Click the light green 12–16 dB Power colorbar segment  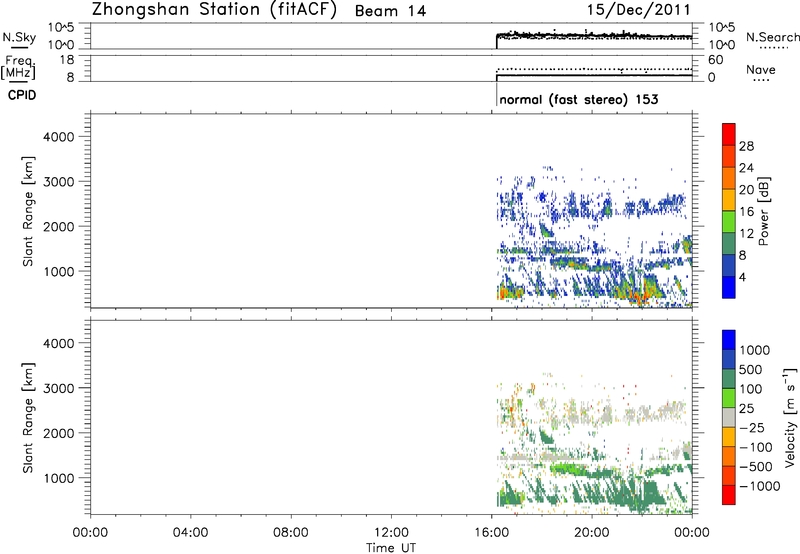pyautogui.click(x=729, y=222)
